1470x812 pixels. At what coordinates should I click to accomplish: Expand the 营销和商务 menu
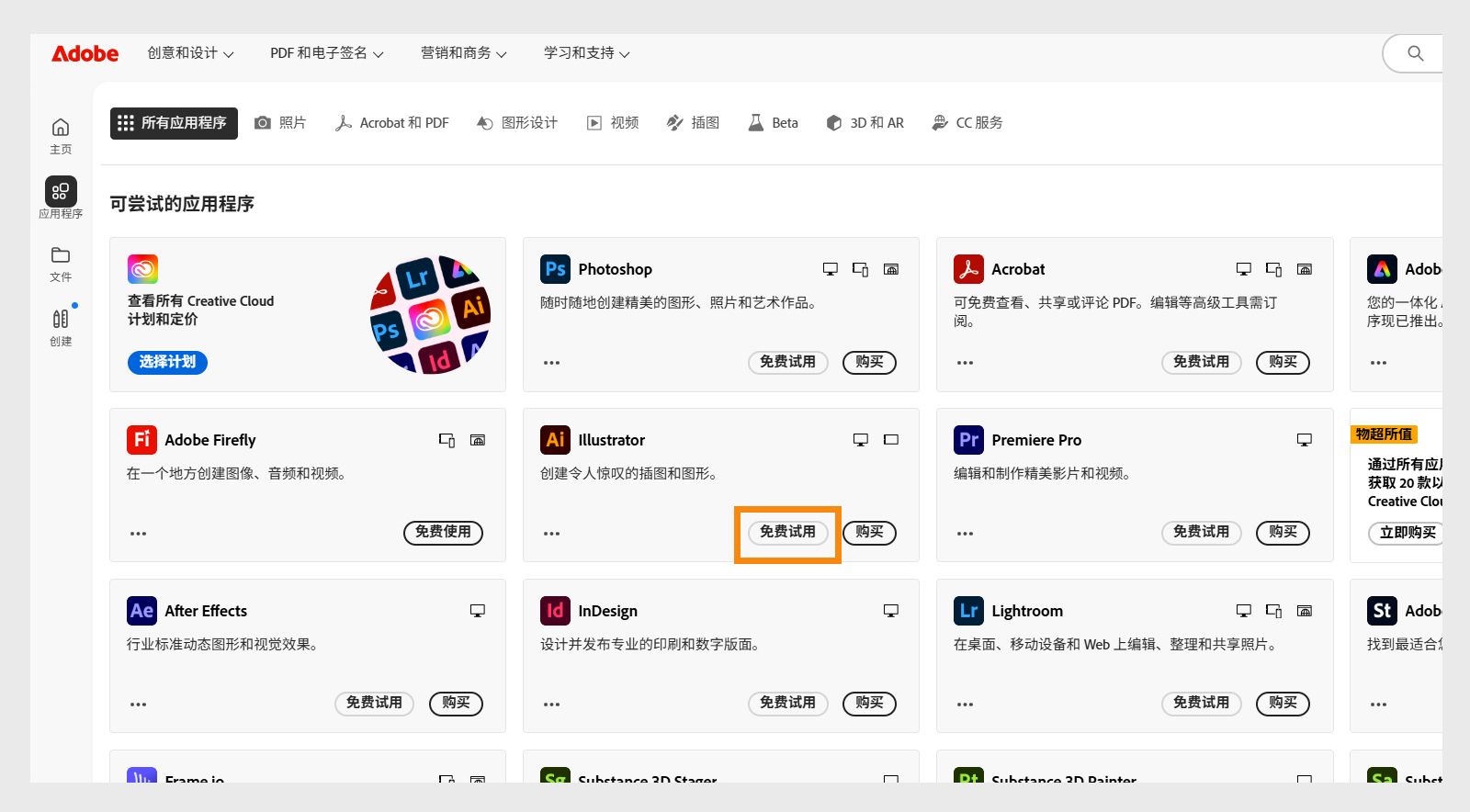(x=463, y=53)
